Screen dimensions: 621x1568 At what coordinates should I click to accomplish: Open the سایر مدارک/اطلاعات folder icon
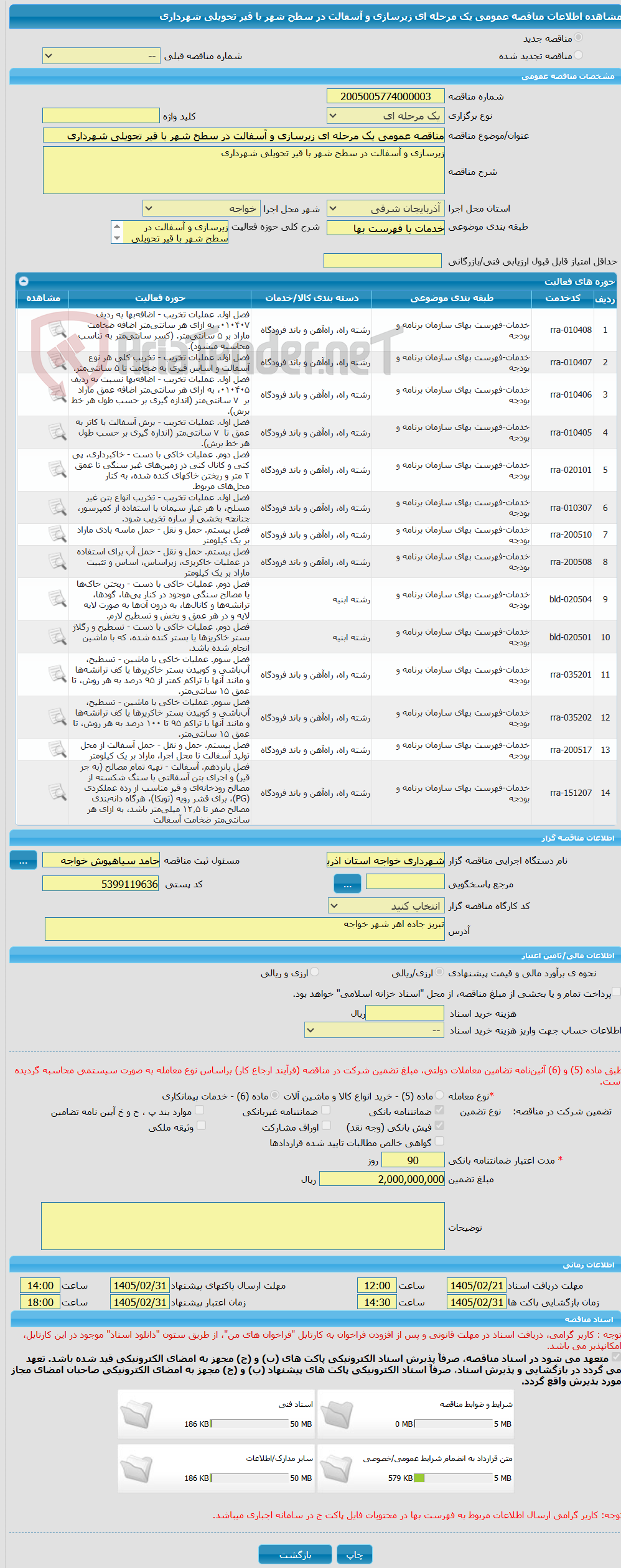coord(136,1469)
